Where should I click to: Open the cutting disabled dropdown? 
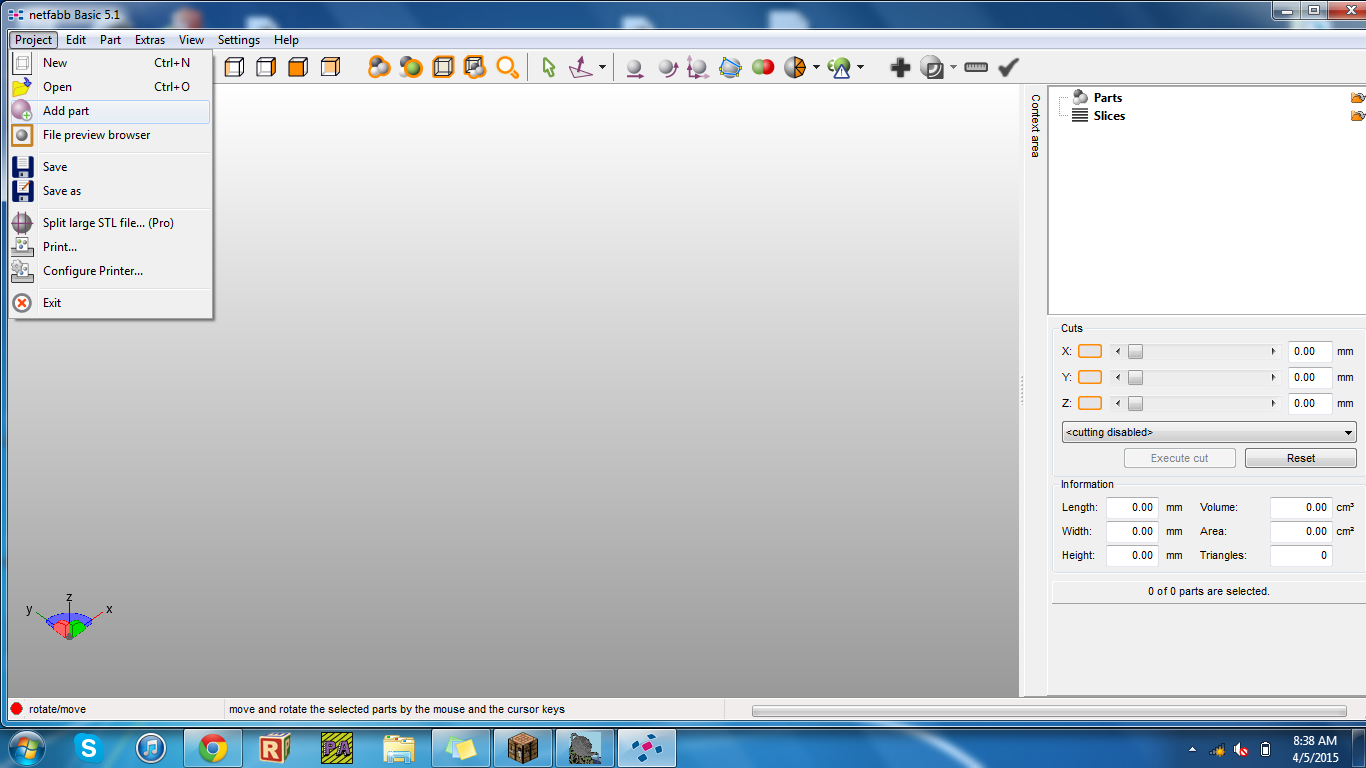[1209, 433]
